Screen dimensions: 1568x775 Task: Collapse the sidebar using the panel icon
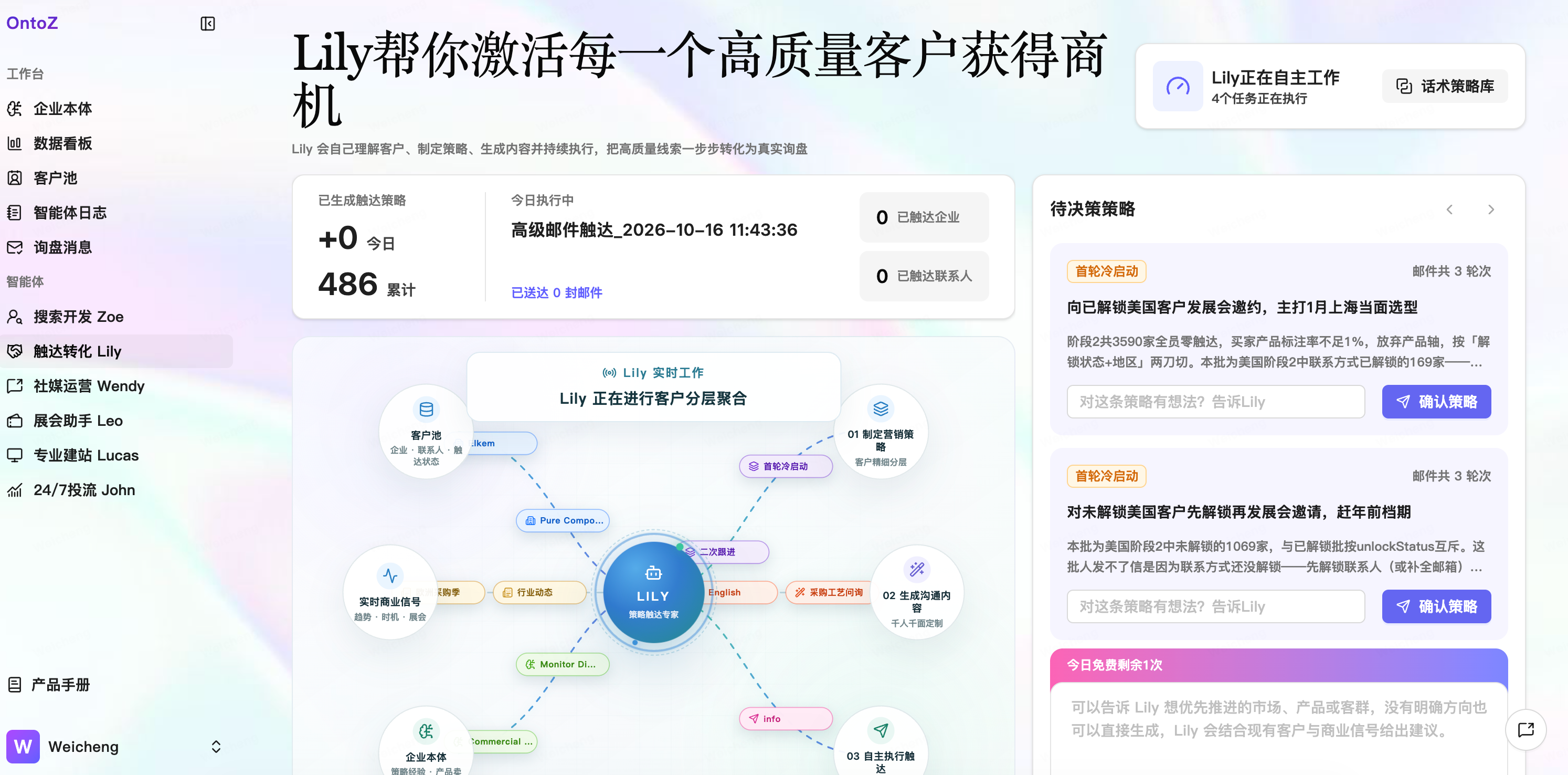click(x=208, y=24)
